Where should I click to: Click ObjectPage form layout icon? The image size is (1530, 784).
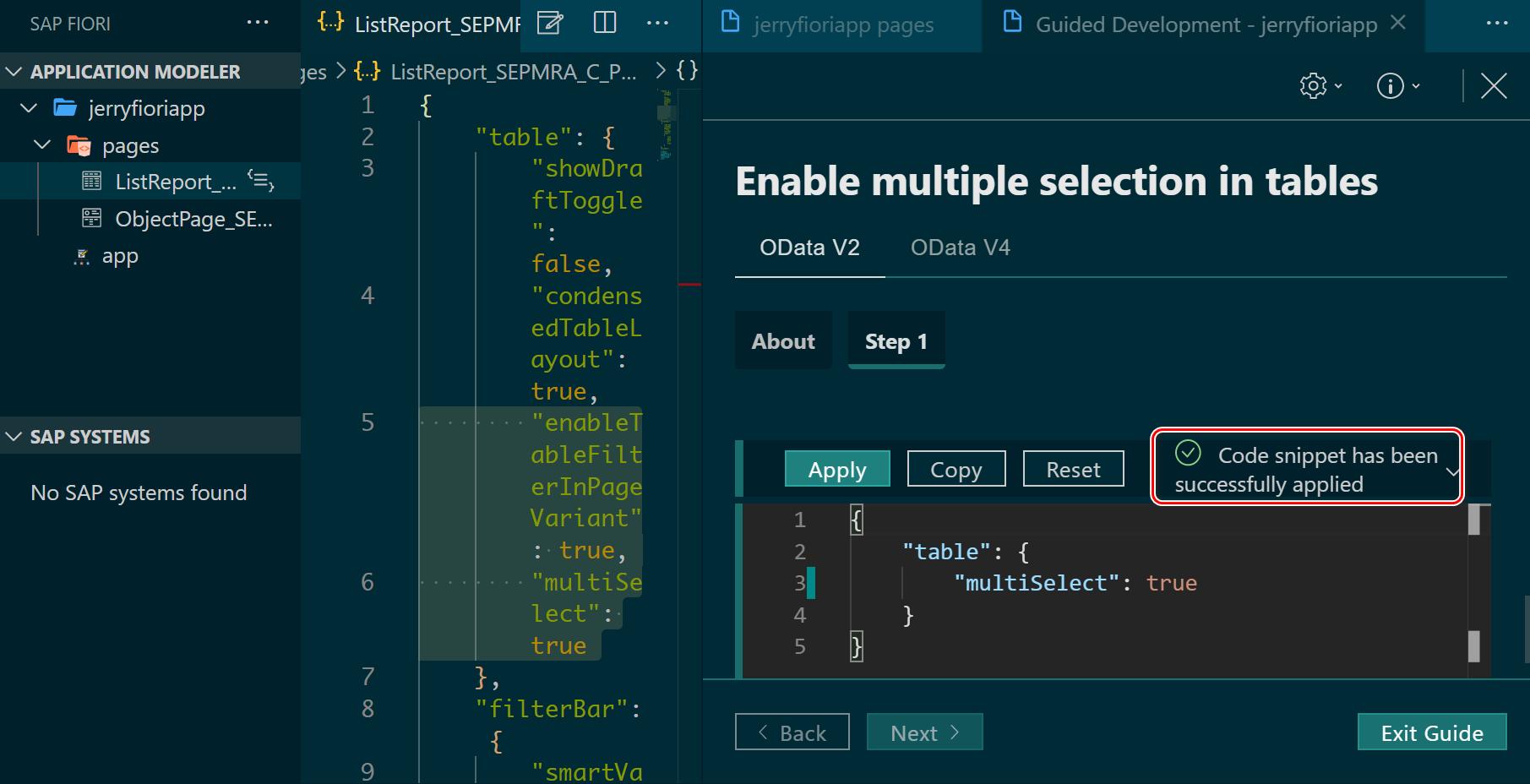point(91,218)
